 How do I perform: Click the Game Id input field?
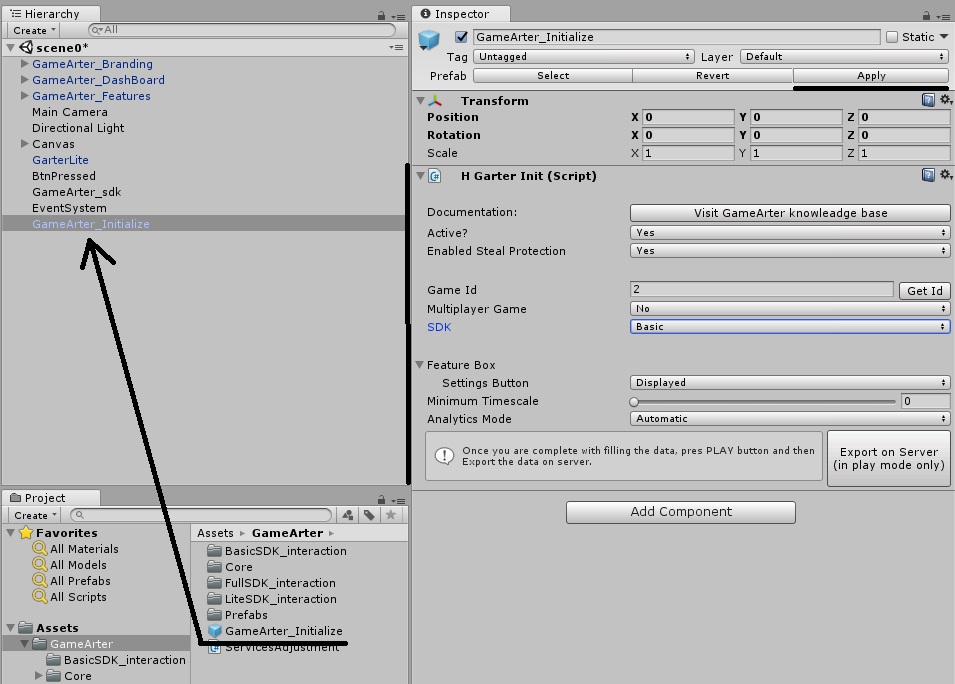(761, 290)
